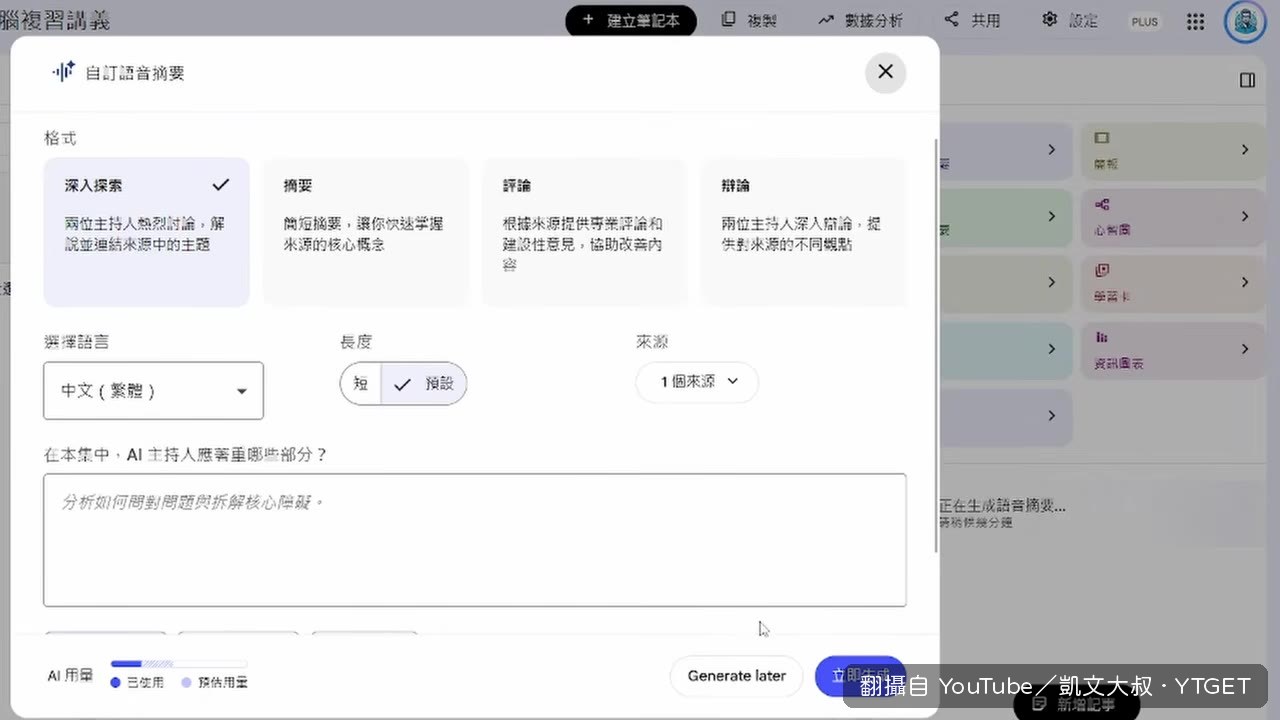Expand the 資訊圖表 card chevron
The width and height of the screenshot is (1280, 720).
pos(1245,349)
